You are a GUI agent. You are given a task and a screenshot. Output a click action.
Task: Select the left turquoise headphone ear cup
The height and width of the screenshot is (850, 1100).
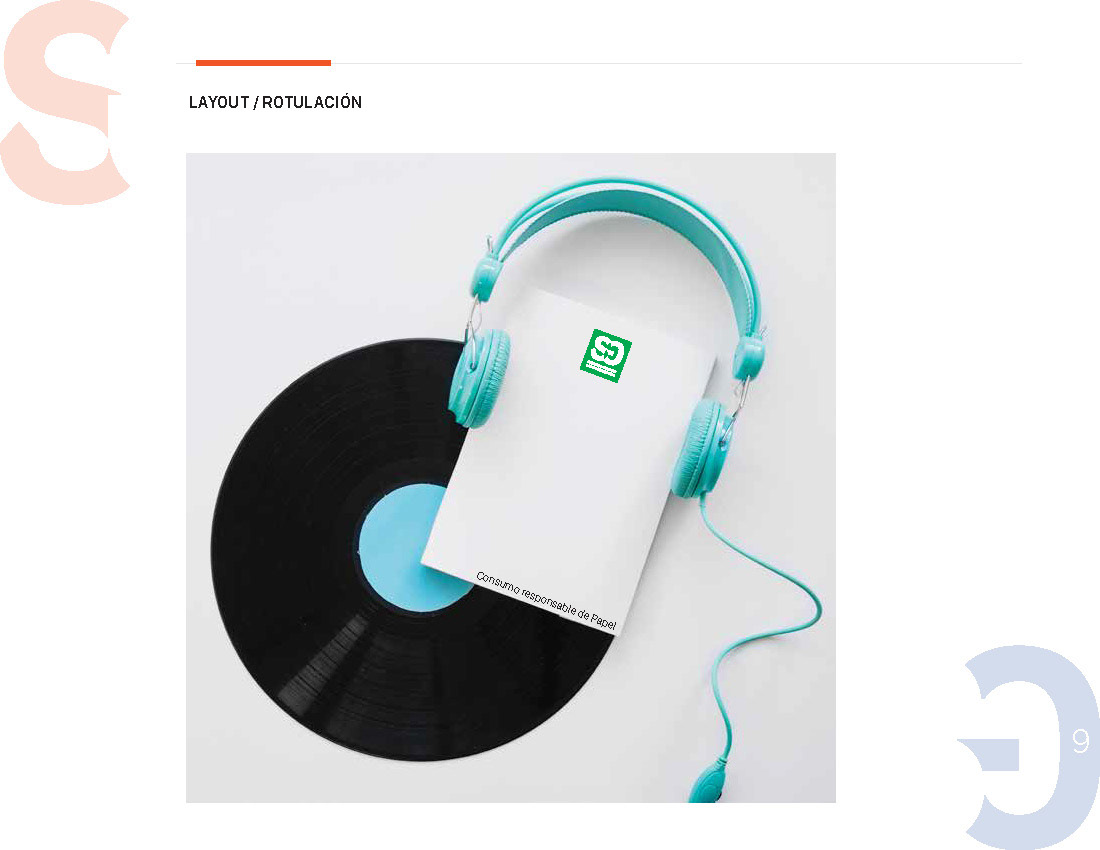(480, 379)
